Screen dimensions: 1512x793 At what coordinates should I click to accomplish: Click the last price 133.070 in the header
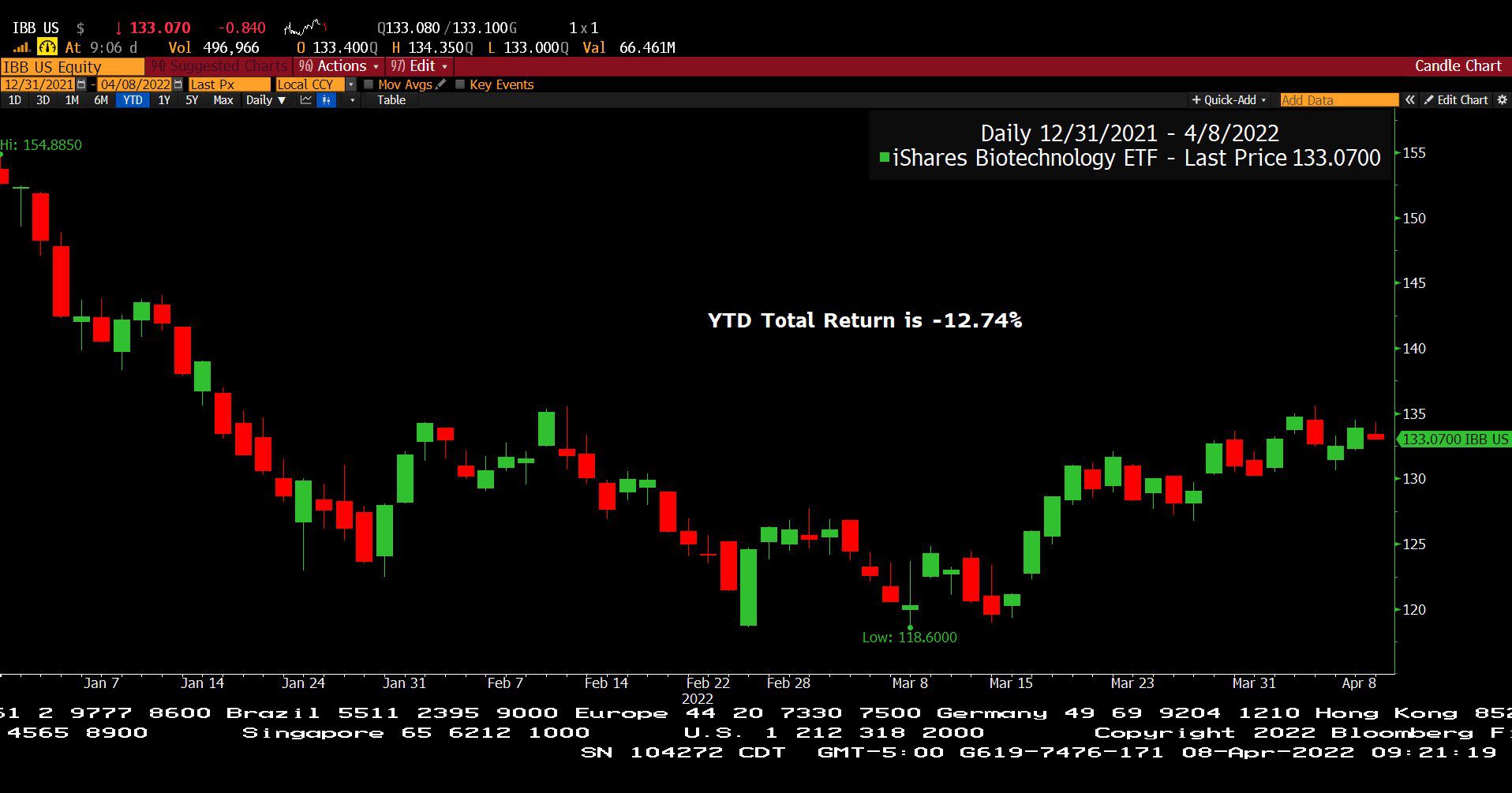[x=160, y=28]
